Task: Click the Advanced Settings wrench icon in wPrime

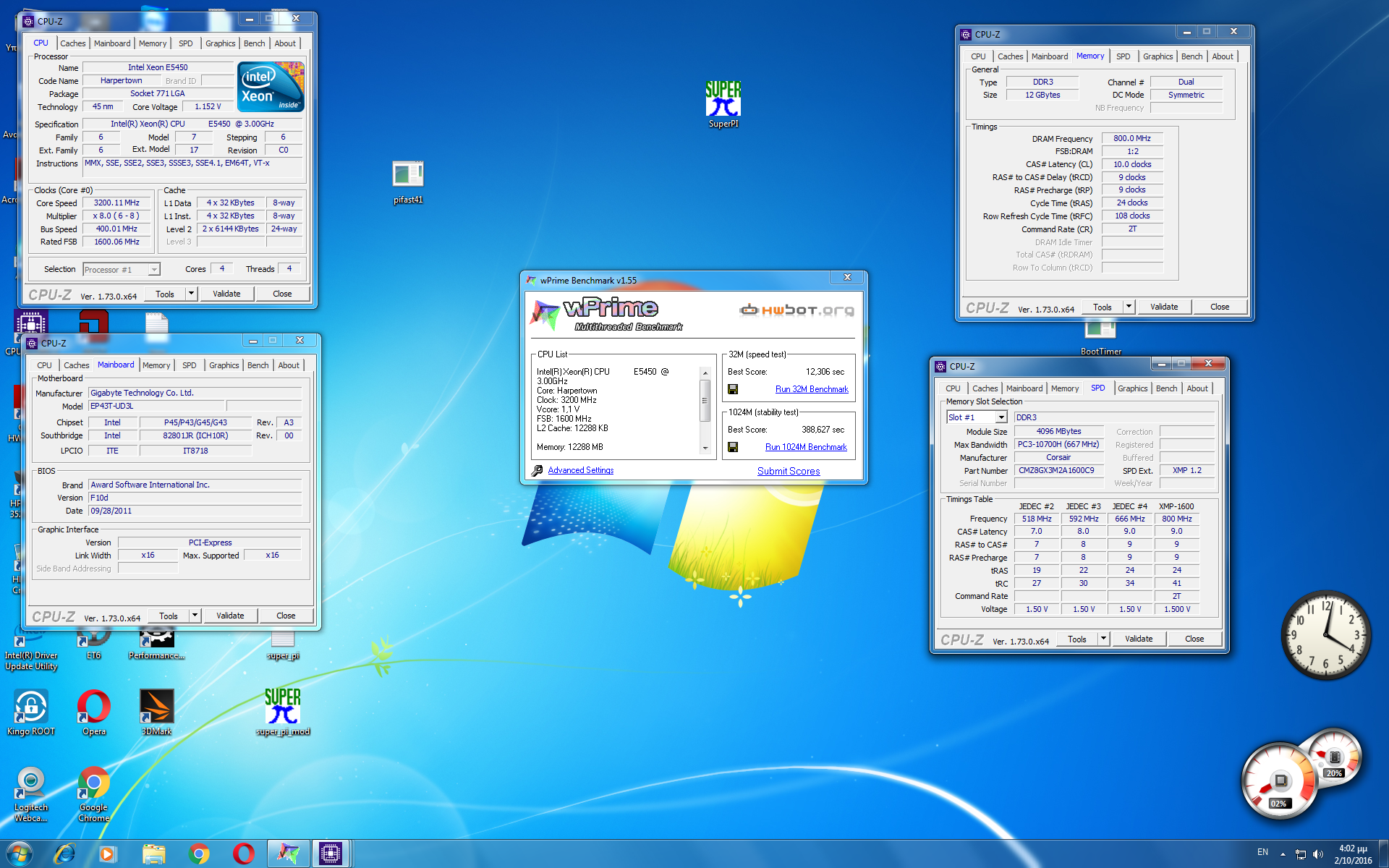Action: click(537, 471)
